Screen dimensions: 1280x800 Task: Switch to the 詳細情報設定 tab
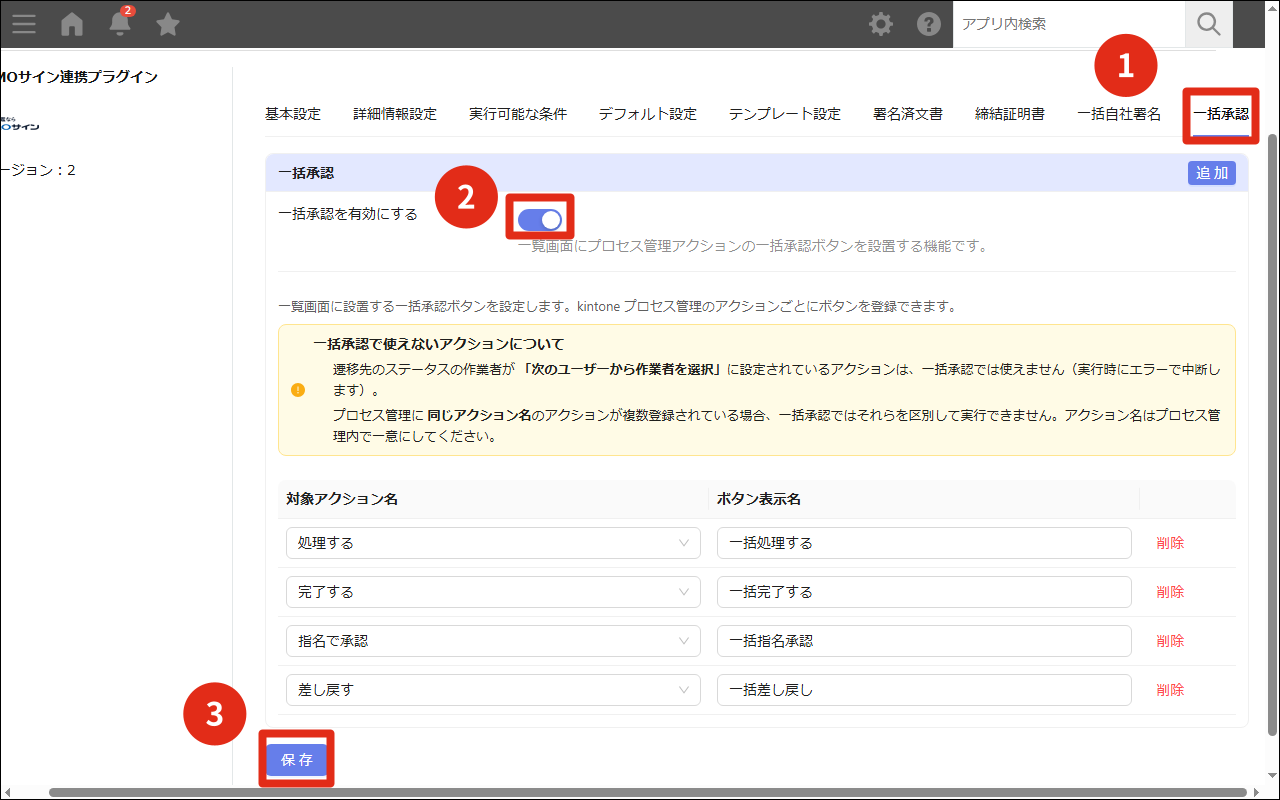coord(395,114)
